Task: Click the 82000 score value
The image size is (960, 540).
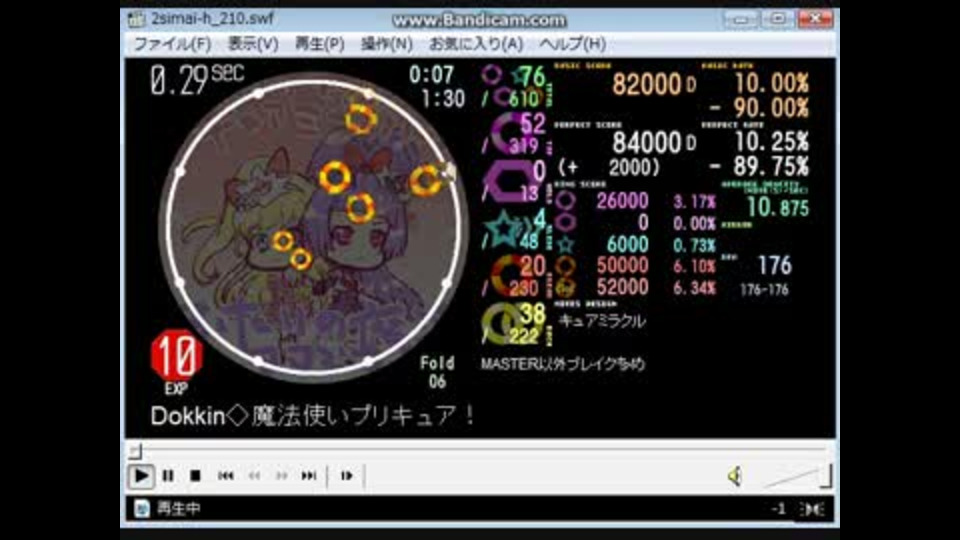Action: click(647, 84)
